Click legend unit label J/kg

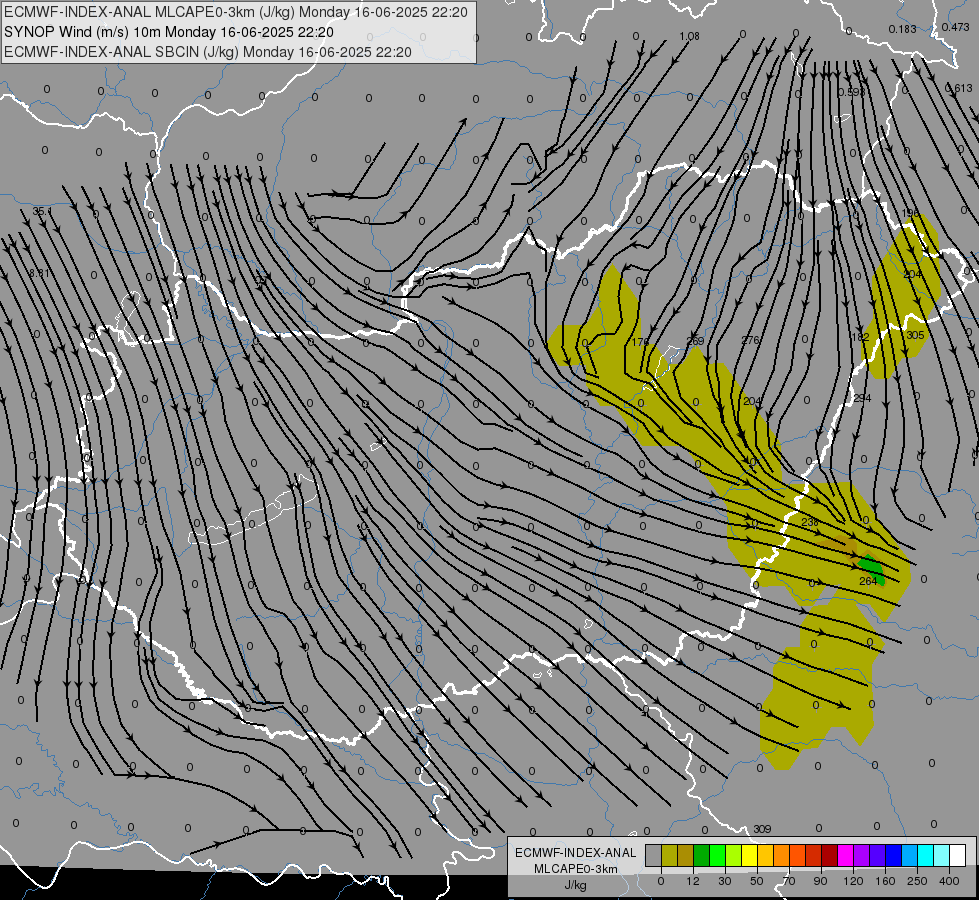575,885
